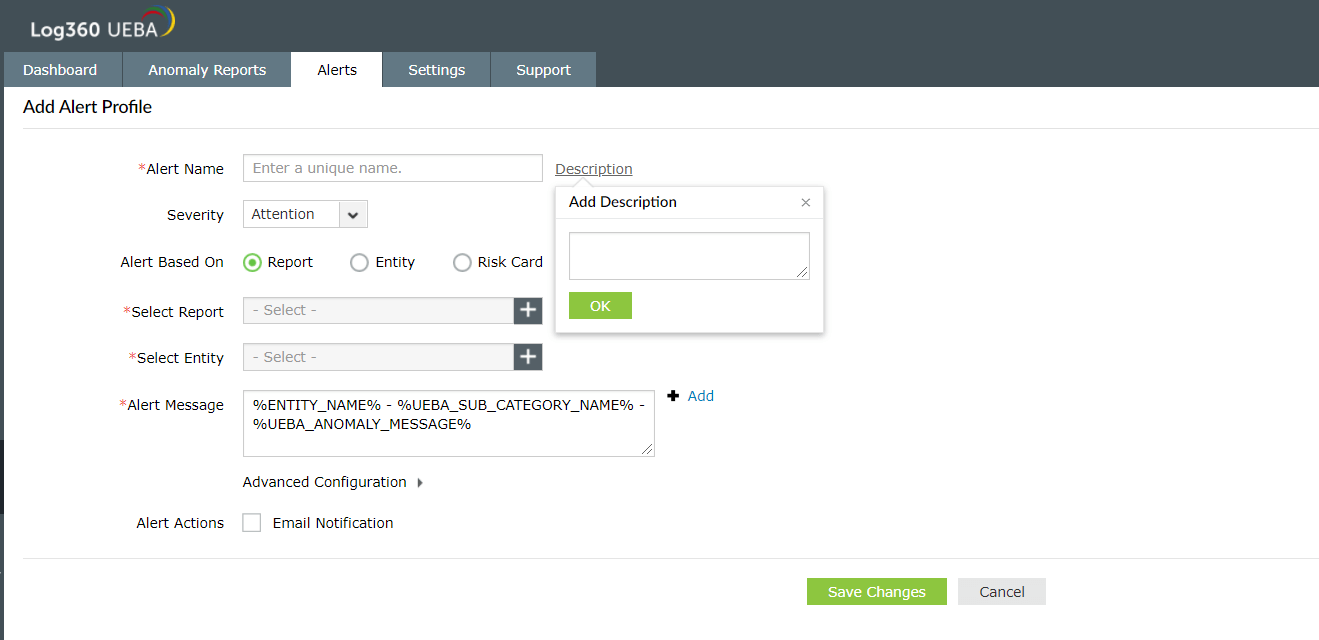1319x640 pixels.
Task: Click OK in the Add Description popup
Action: [600, 306]
